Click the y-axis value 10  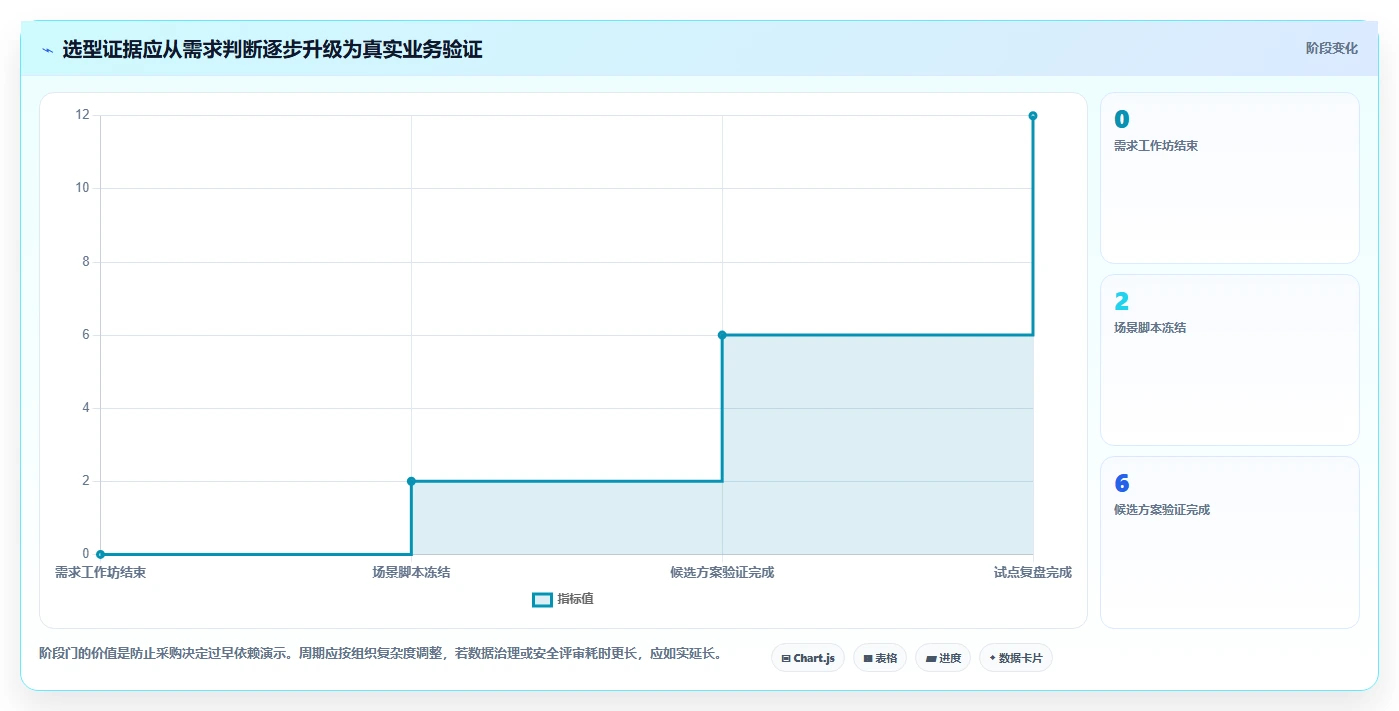tap(82, 188)
